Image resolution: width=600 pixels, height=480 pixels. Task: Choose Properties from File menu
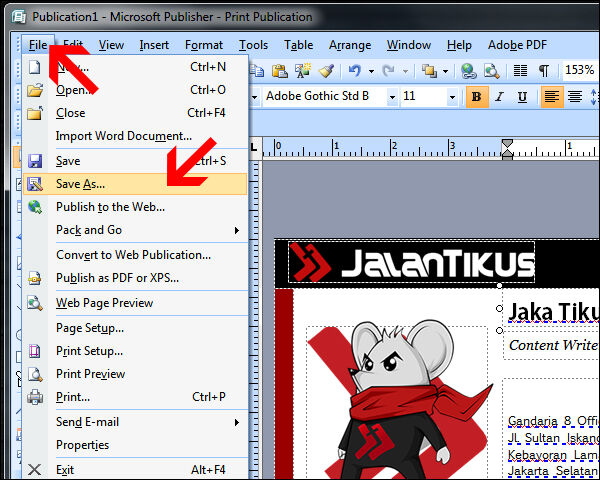(x=135, y=445)
